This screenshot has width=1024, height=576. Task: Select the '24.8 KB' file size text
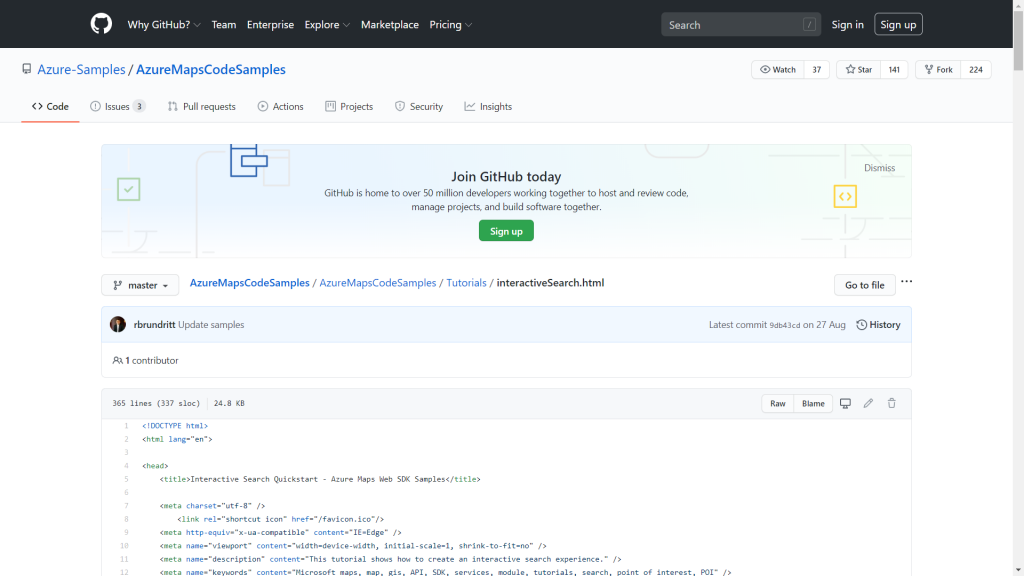(229, 404)
